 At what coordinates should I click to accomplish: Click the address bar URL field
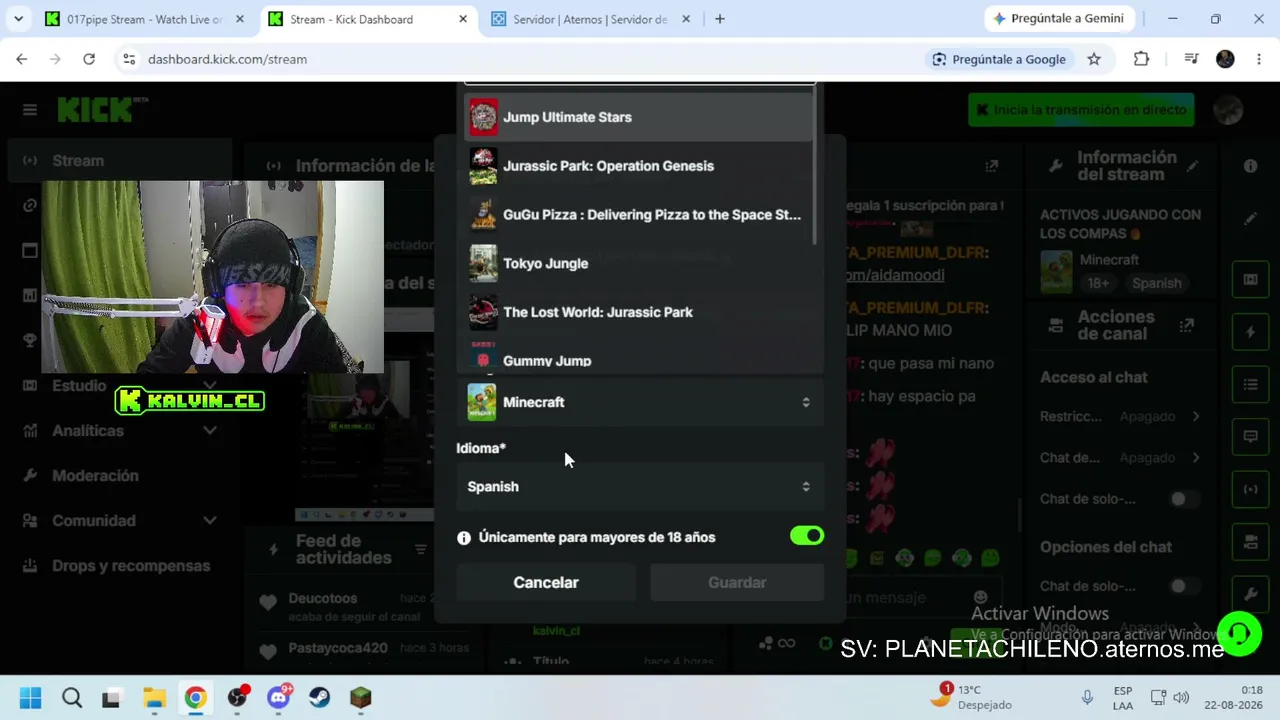coord(520,59)
